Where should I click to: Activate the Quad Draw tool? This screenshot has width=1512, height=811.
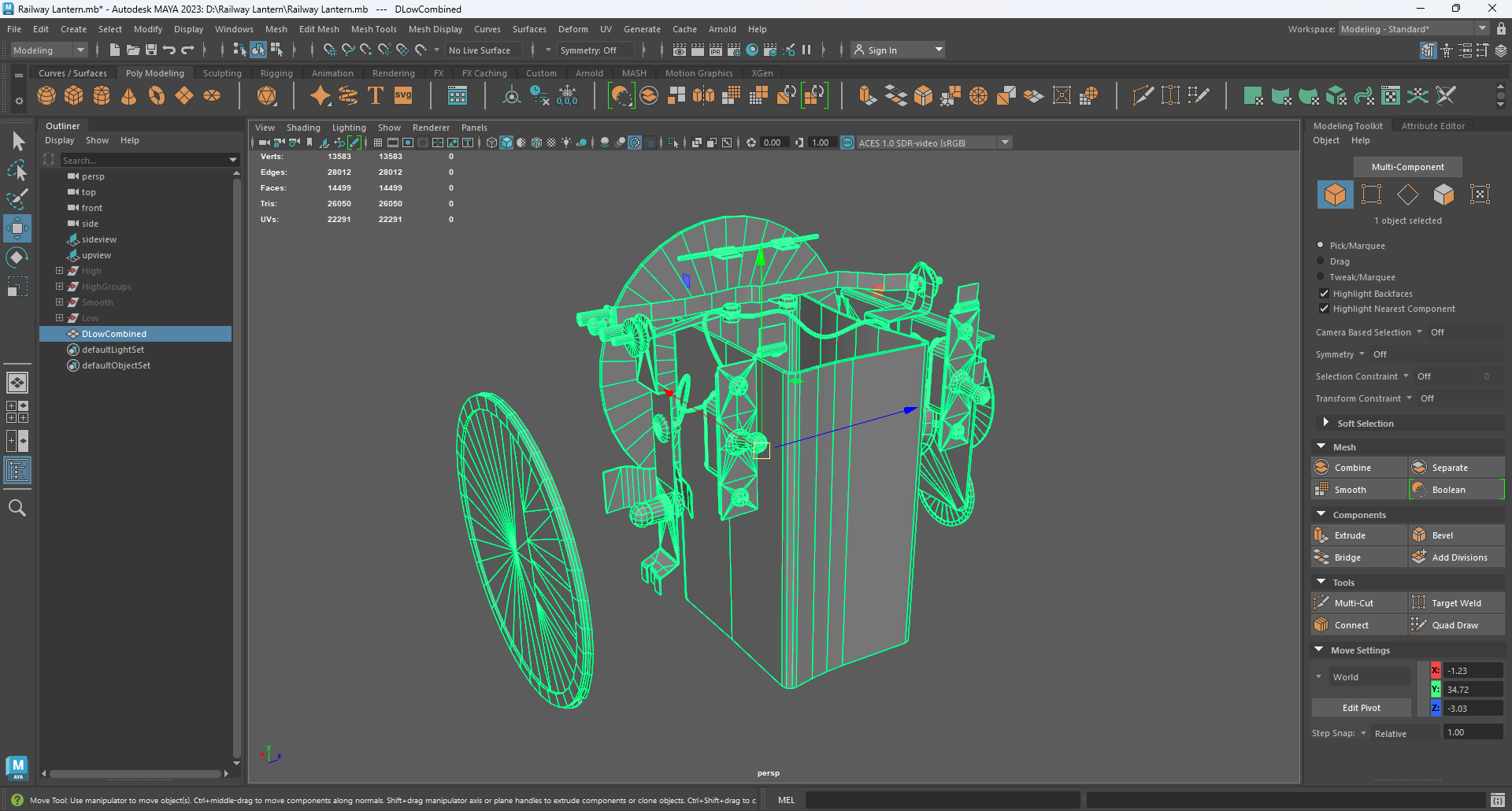click(1456, 624)
